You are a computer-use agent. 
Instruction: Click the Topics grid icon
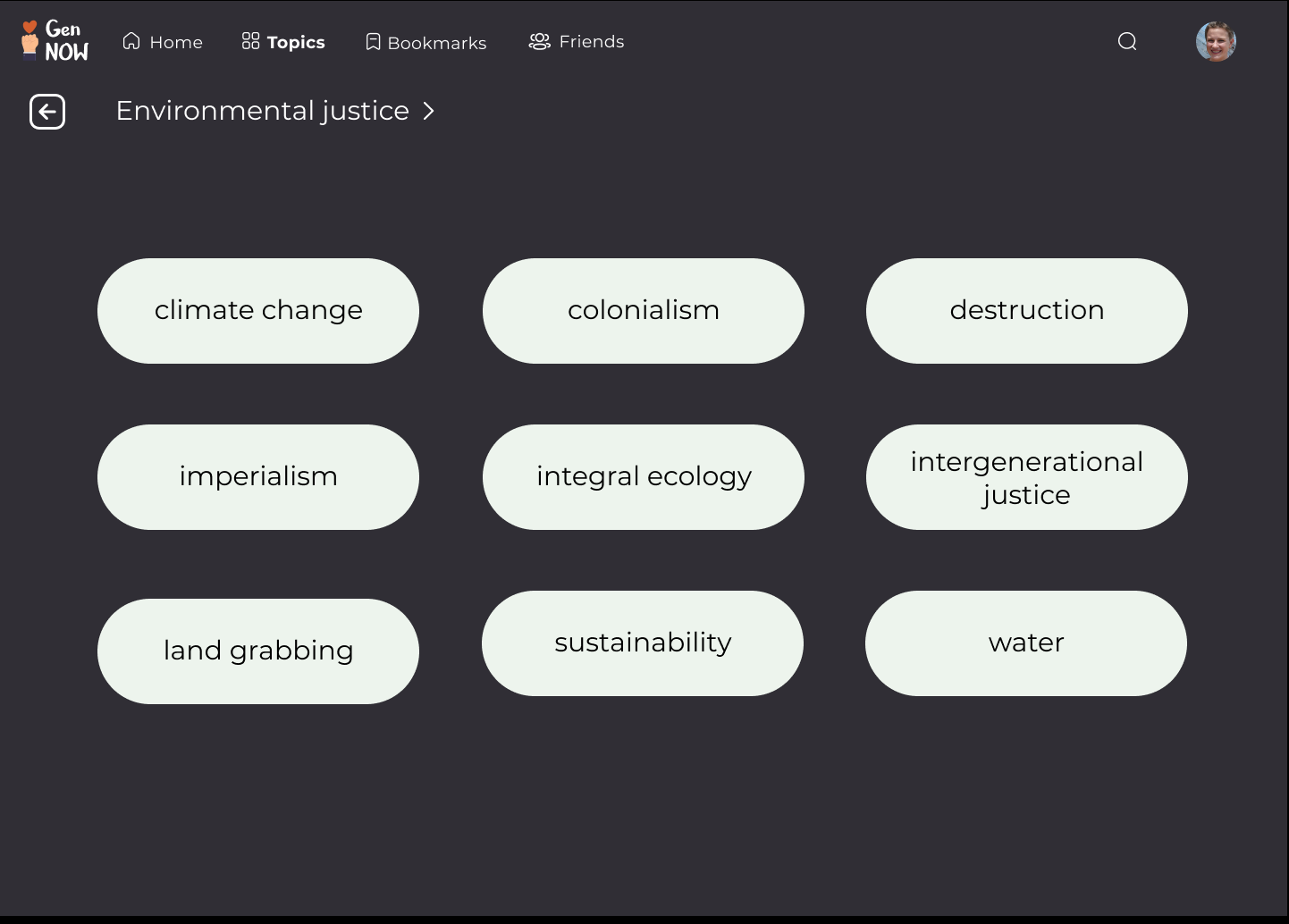250,41
